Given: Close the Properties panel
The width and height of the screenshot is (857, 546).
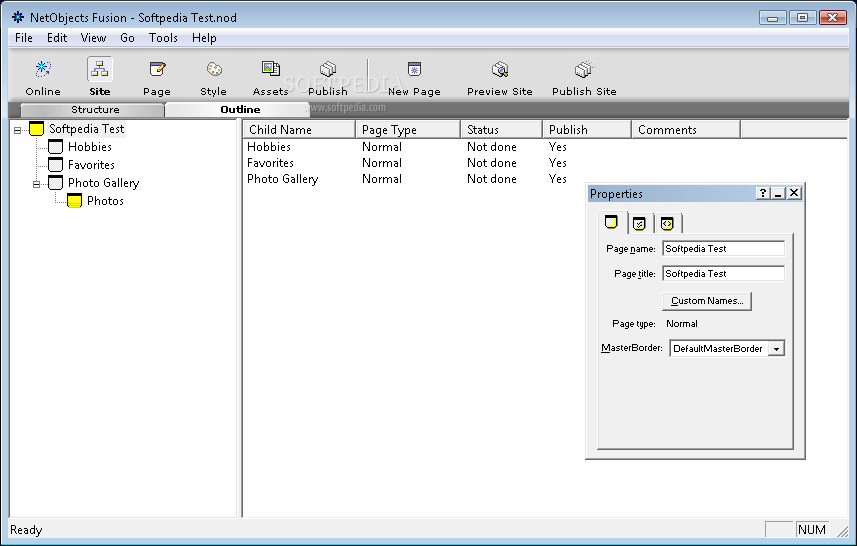Looking at the screenshot, I should pyautogui.click(x=794, y=193).
